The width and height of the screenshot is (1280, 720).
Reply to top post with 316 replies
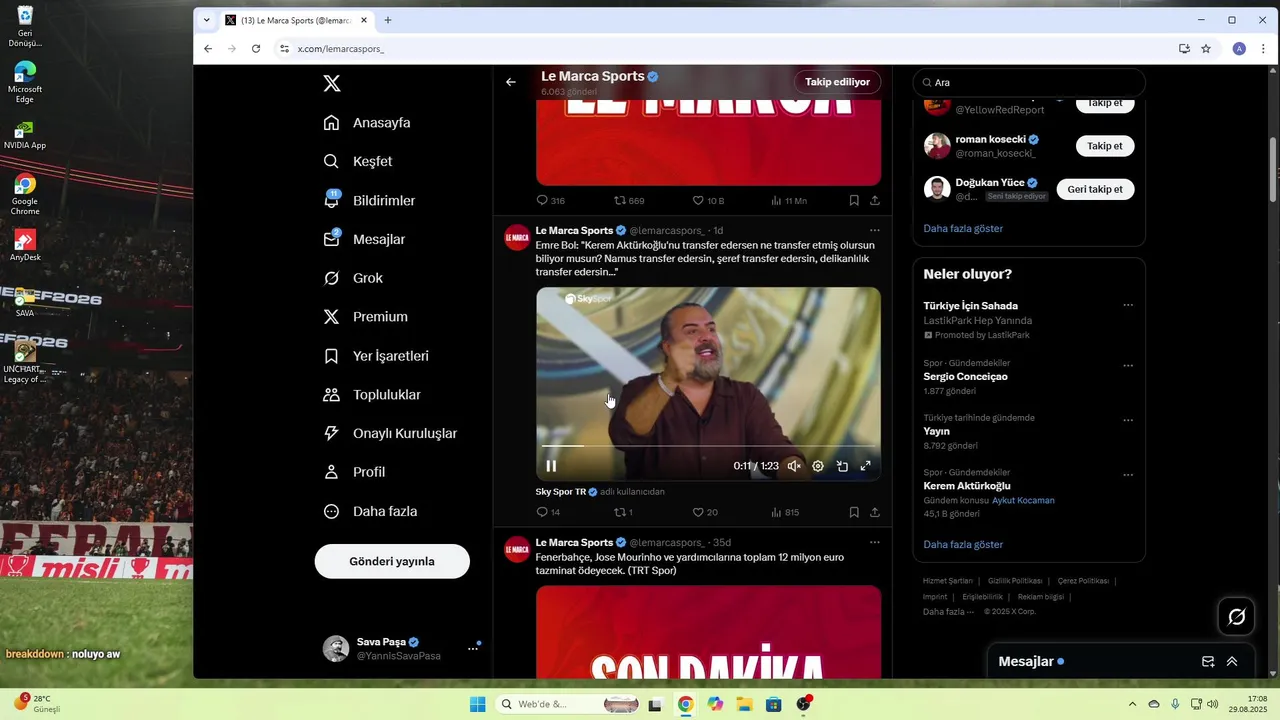[x=551, y=200]
